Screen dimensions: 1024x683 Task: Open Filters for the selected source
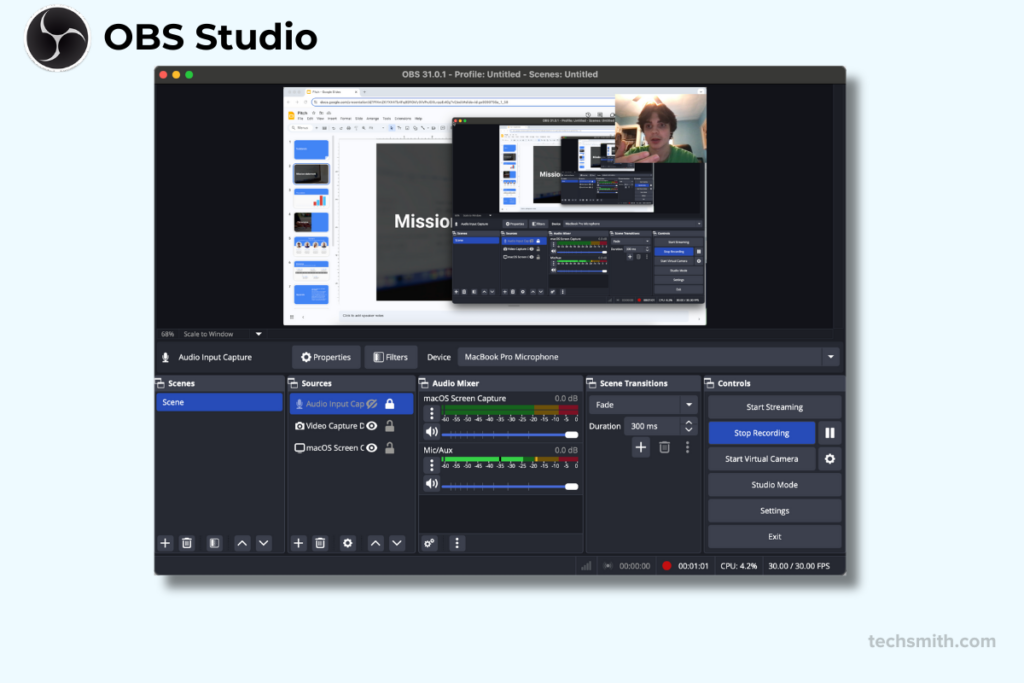[391, 356]
